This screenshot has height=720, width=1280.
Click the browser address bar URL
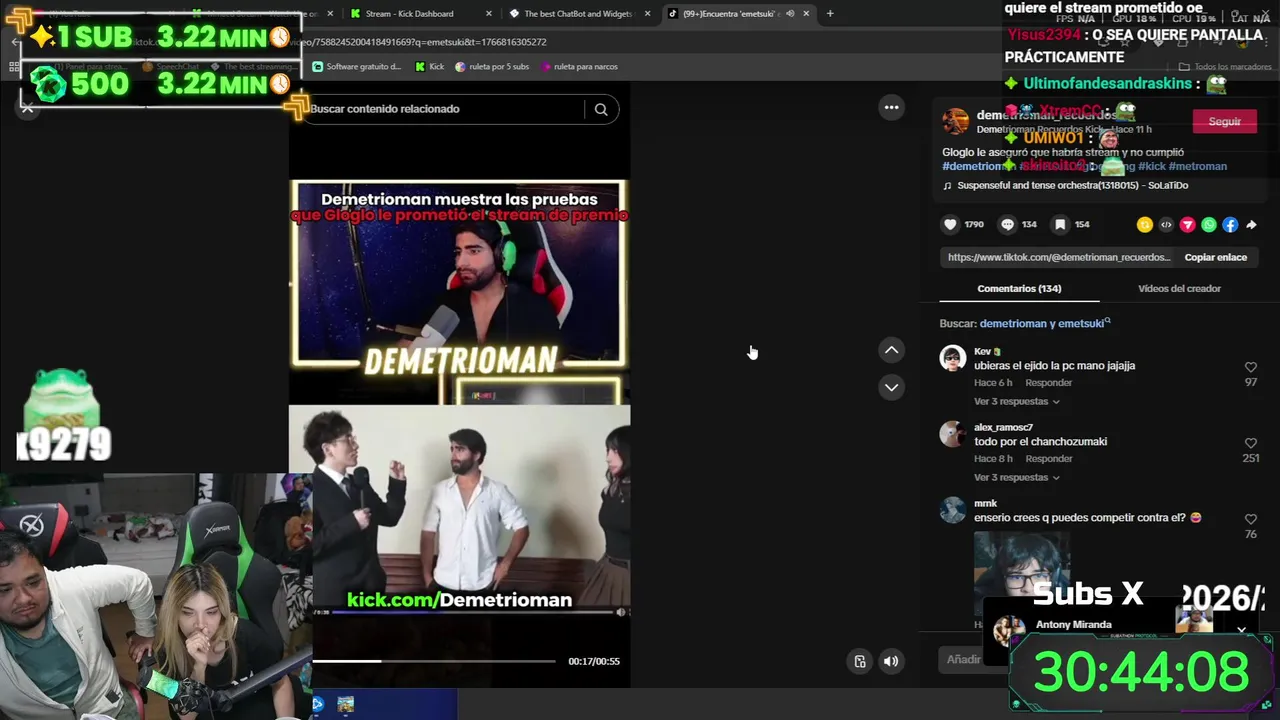click(420, 42)
